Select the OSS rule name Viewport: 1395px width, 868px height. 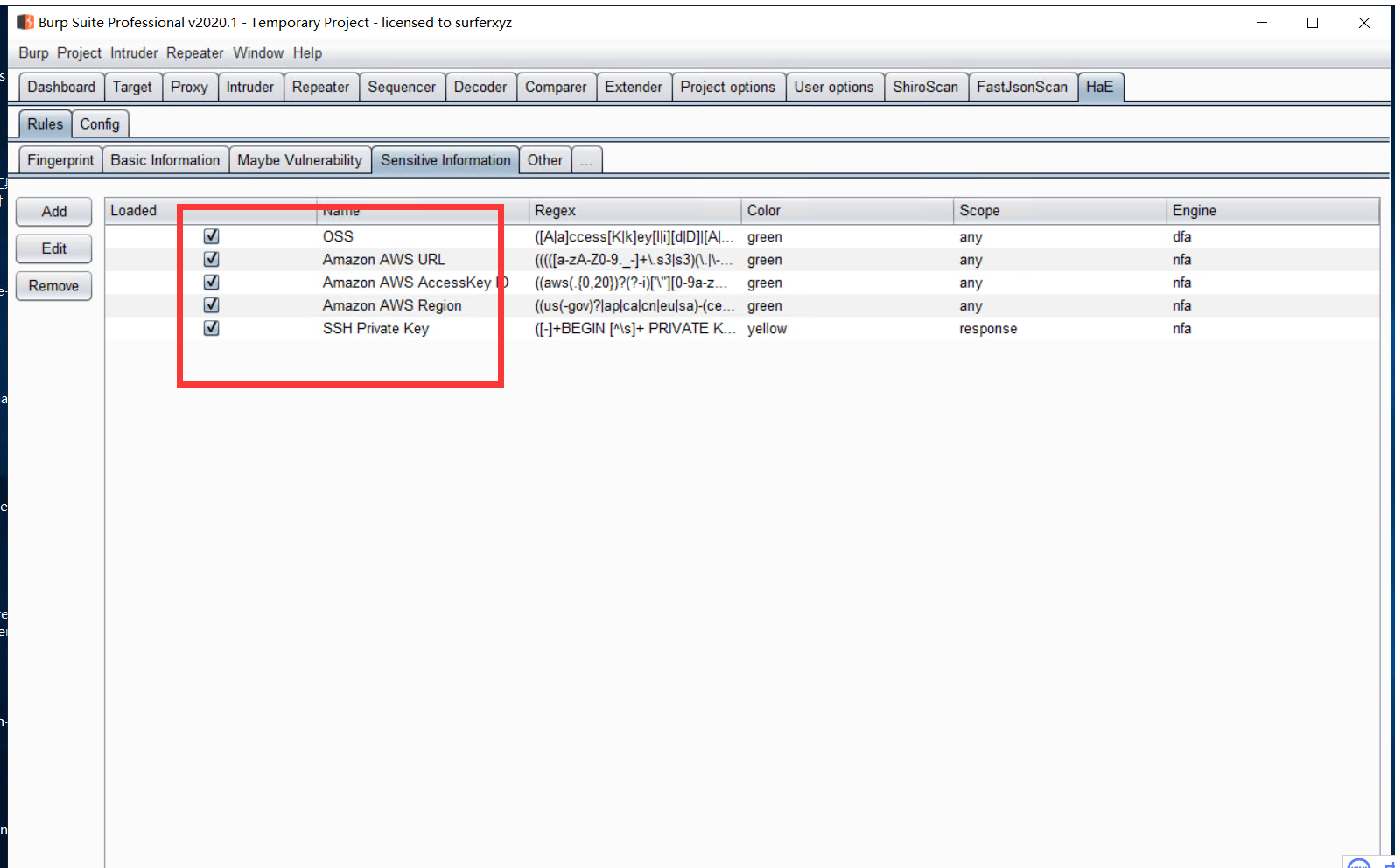(x=338, y=237)
